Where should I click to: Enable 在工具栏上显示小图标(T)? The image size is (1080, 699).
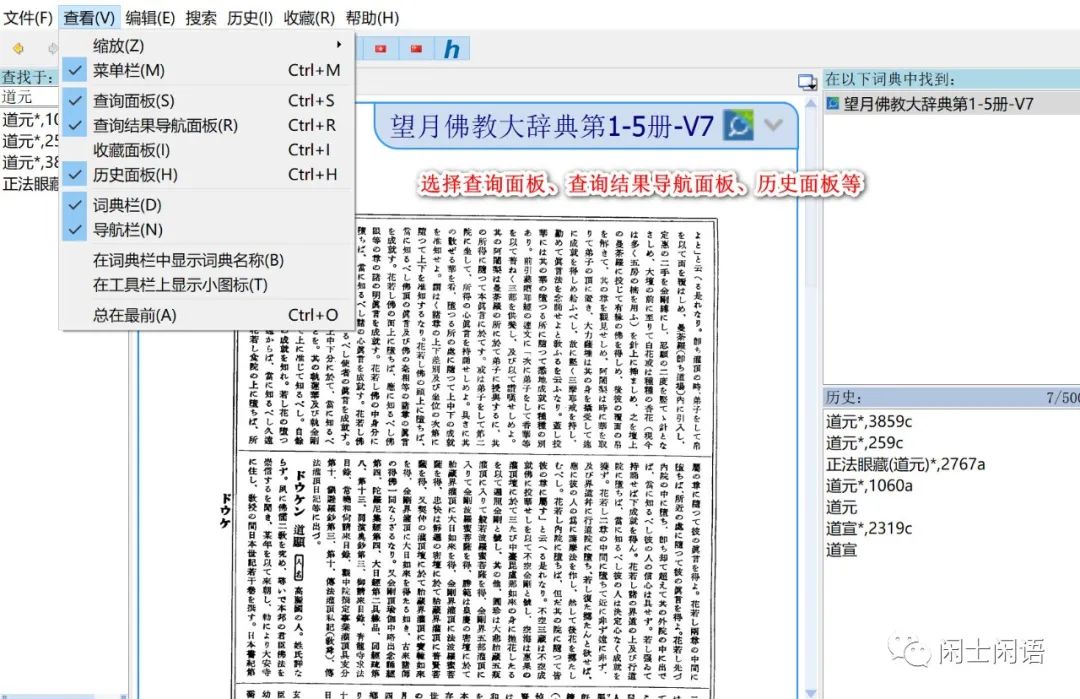207,285
